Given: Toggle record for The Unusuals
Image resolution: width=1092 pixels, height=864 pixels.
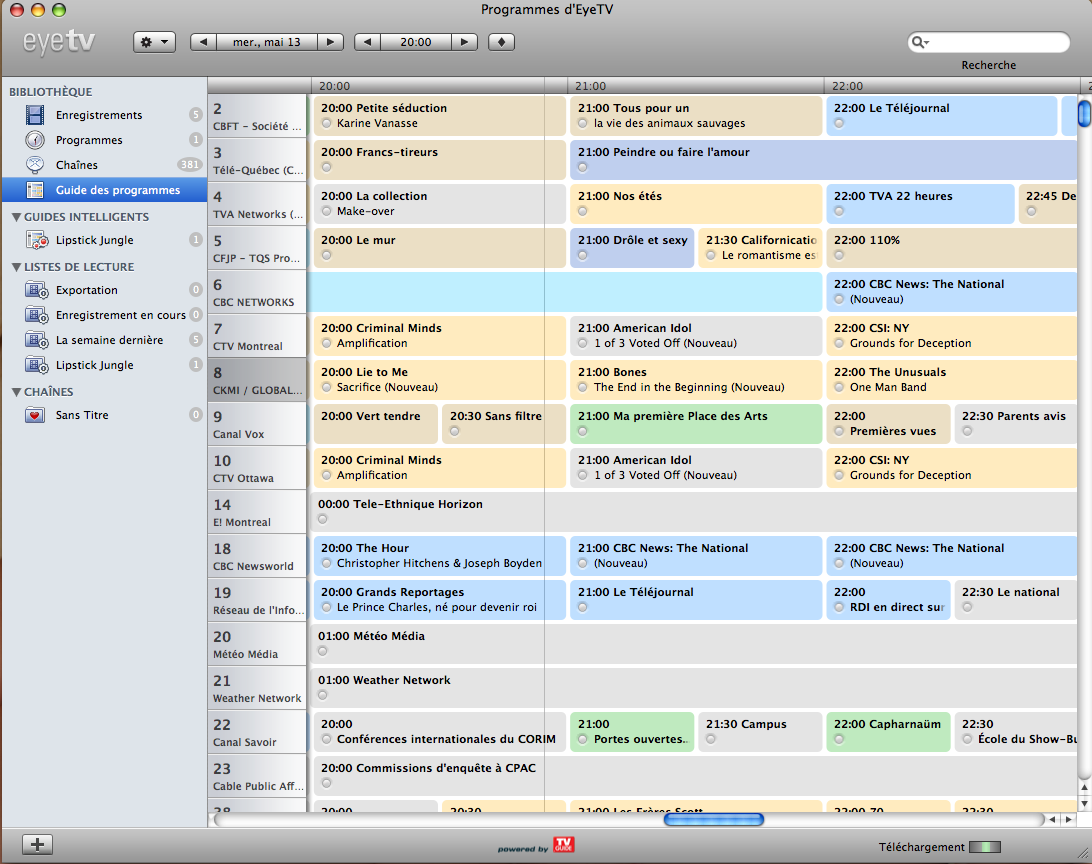Looking at the screenshot, I should pos(839,387).
